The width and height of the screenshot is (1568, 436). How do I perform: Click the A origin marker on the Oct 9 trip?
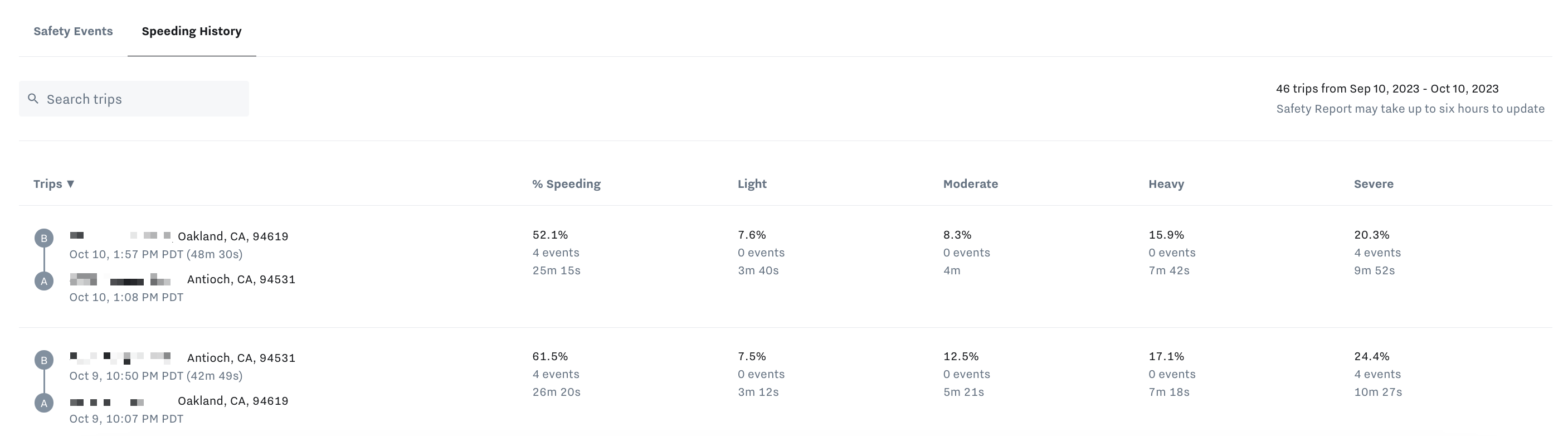coord(45,403)
